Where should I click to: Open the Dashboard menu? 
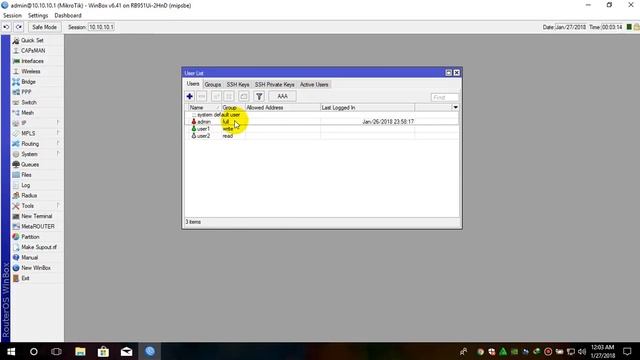click(x=68, y=16)
